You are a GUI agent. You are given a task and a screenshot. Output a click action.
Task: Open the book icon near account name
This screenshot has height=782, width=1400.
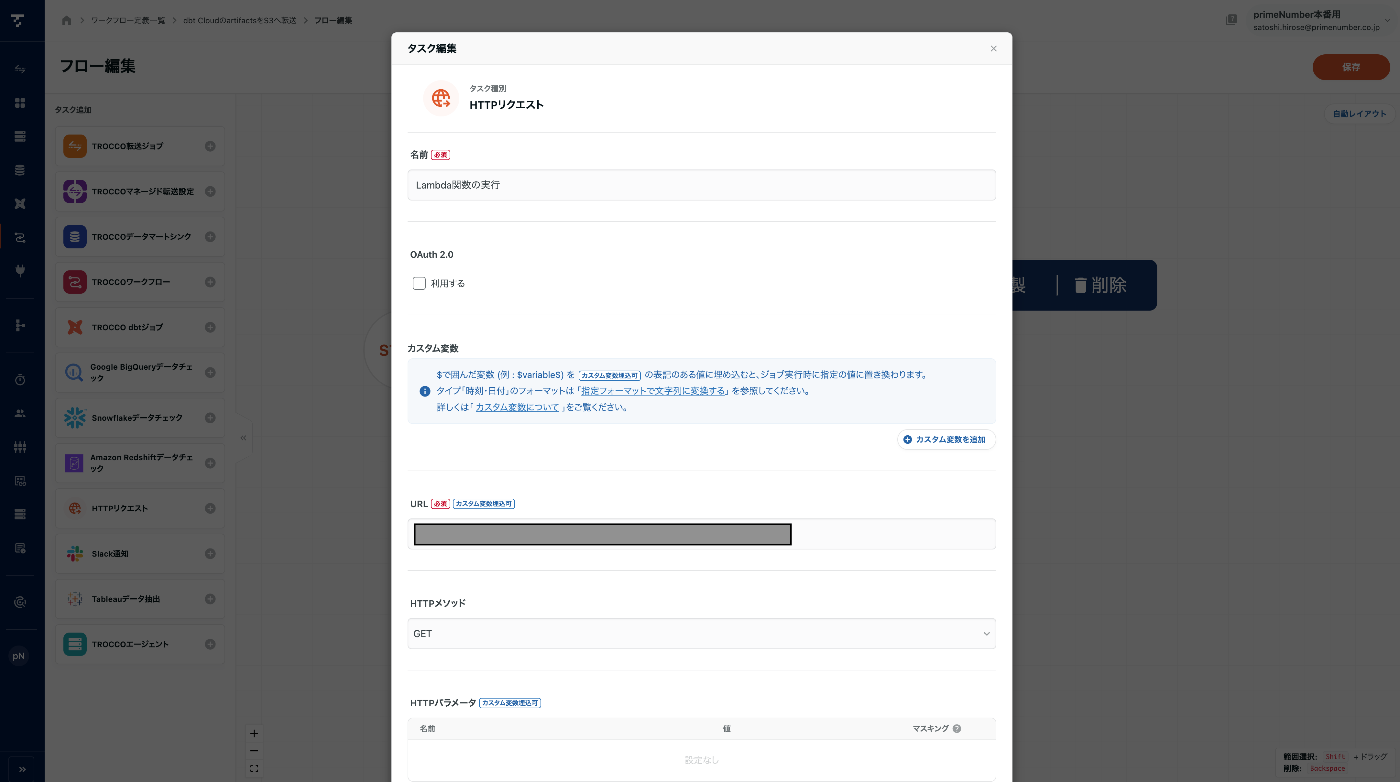click(x=1231, y=18)
